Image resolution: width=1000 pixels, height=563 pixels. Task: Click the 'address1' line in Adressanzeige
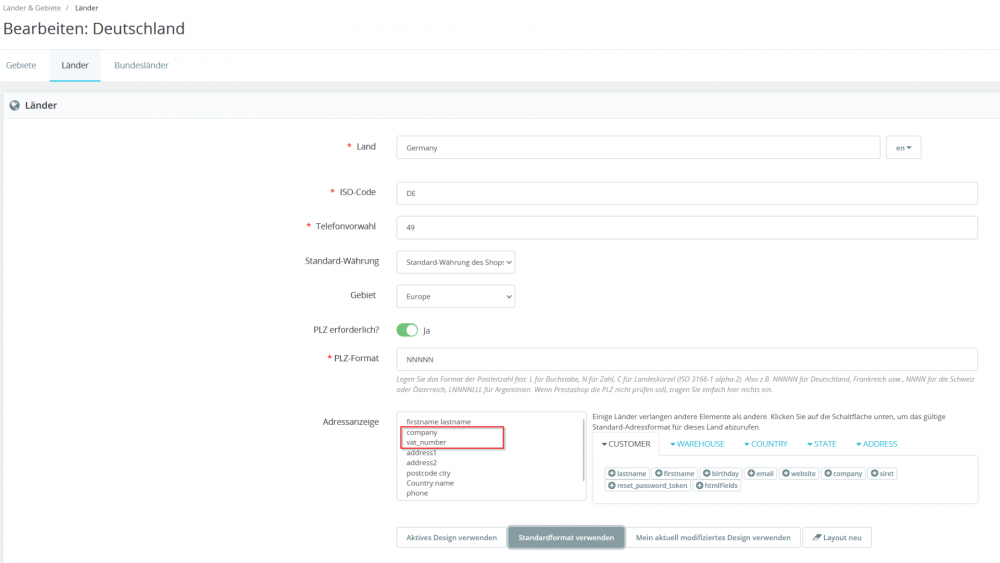pyautogui.click(x=421, y=452)
